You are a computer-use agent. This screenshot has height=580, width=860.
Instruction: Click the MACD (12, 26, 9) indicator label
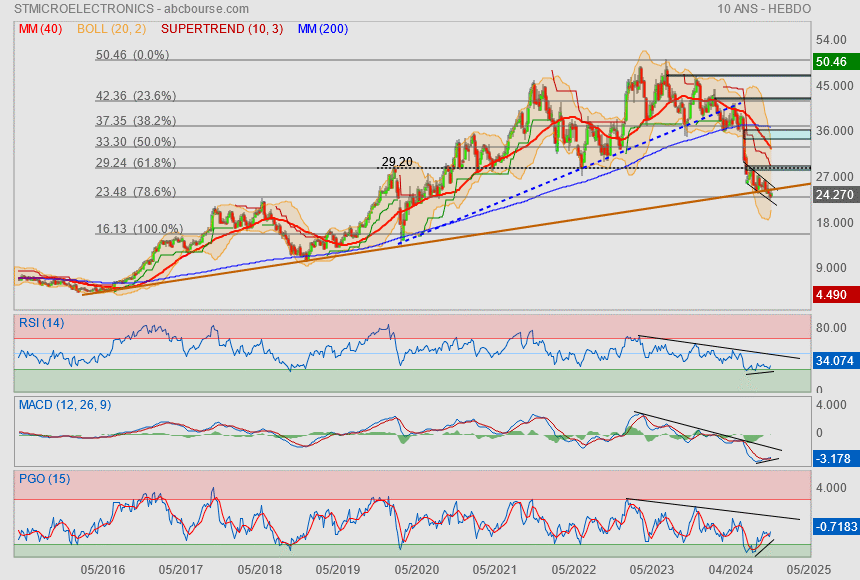pyautogui.click(x=65, y=405)
